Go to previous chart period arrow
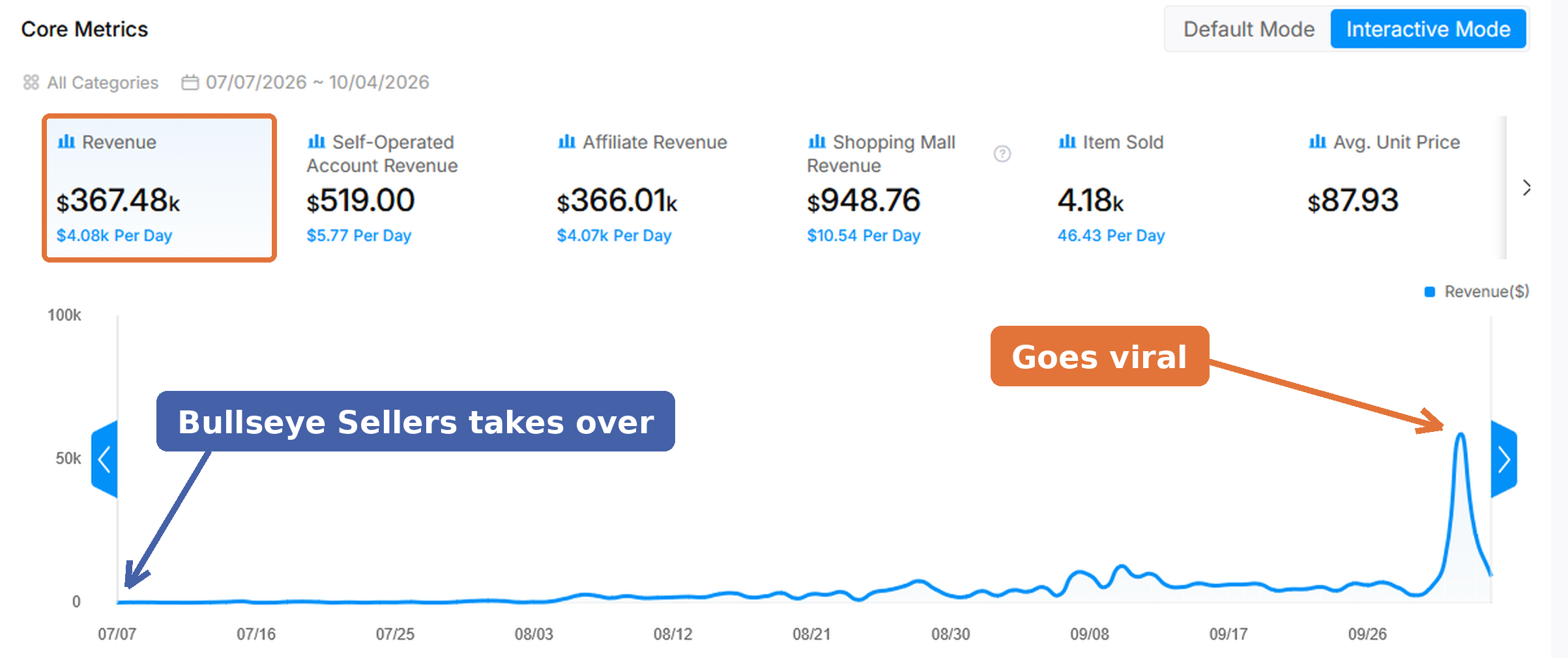 pos(104,459)
